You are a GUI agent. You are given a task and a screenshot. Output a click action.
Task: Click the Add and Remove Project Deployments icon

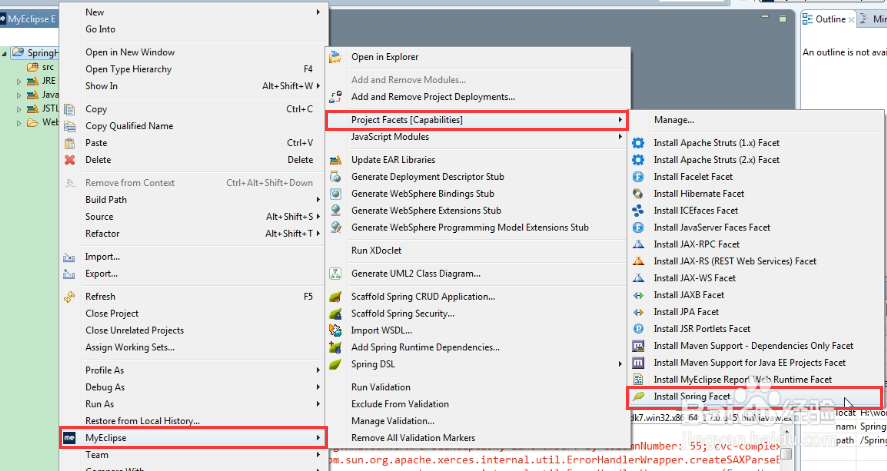tap(335, 97)
